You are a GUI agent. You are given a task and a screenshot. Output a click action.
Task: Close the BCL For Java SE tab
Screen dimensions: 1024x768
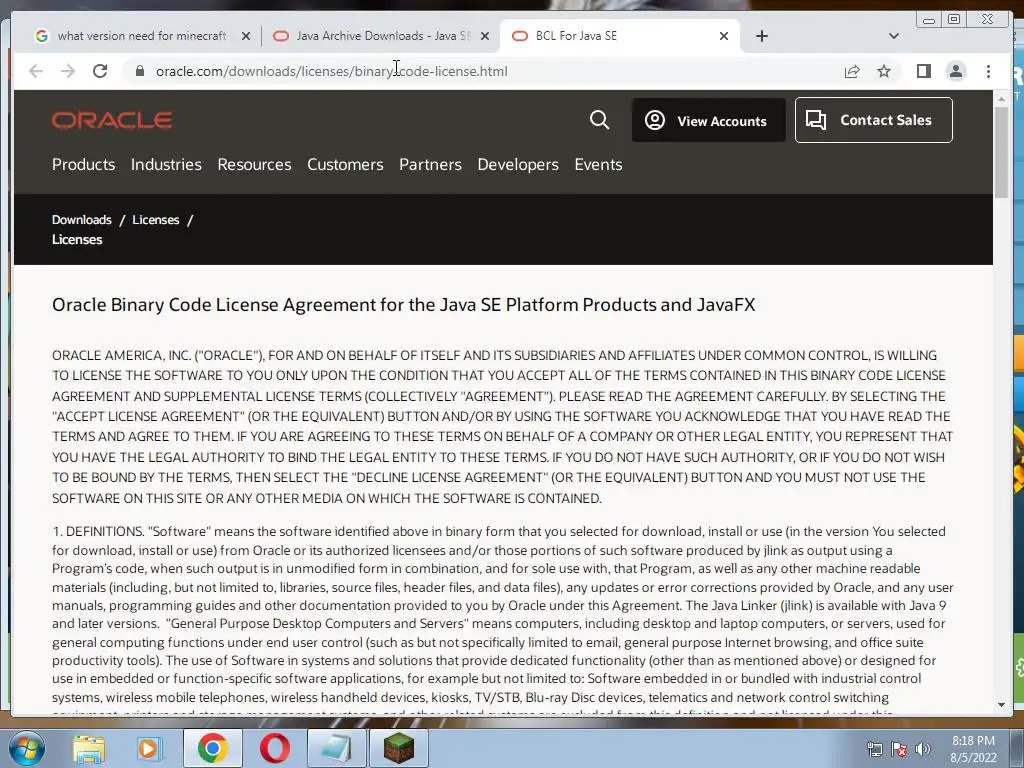click(724, 37)
